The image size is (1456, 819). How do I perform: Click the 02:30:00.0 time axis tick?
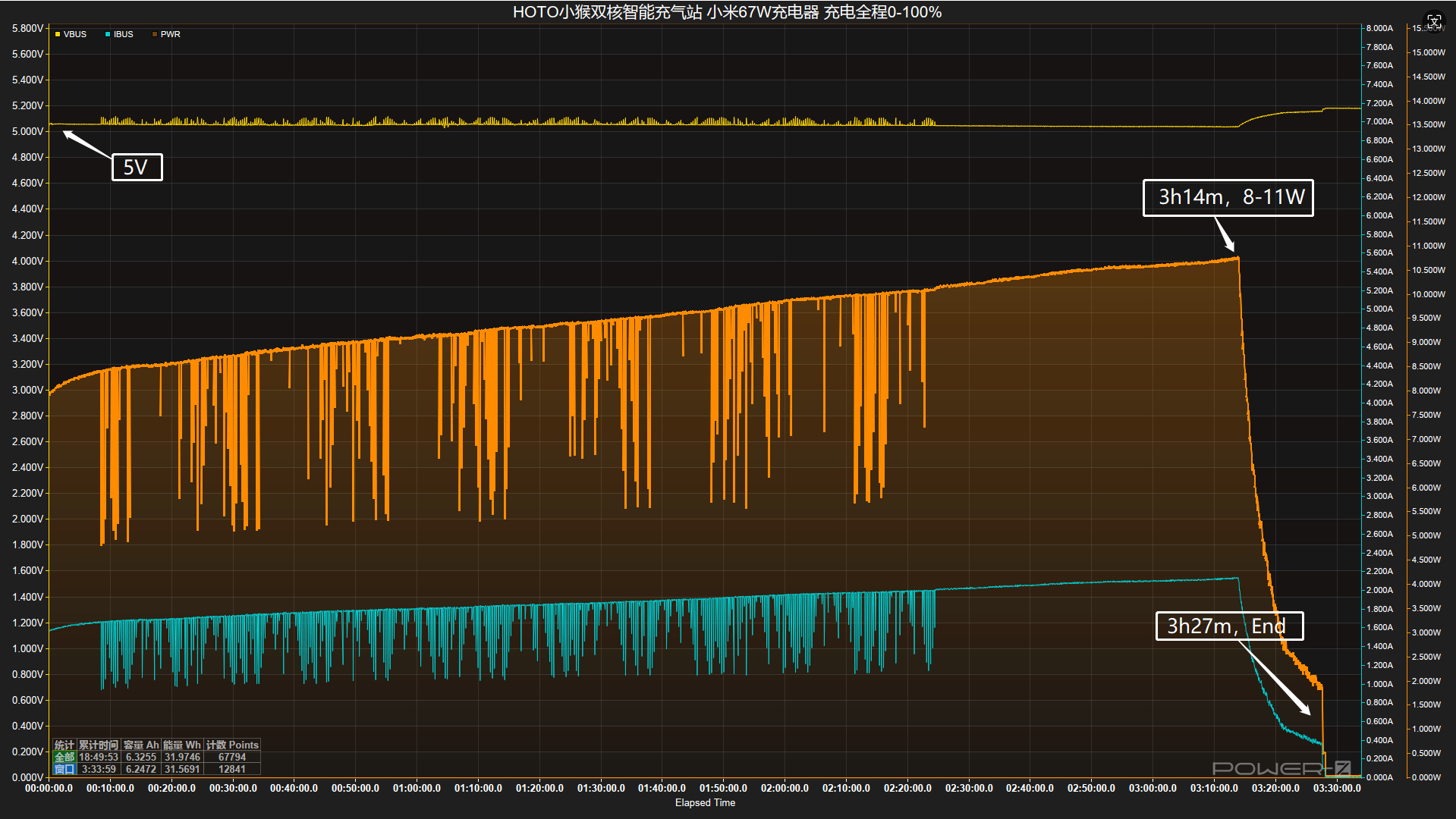point(969,789)
